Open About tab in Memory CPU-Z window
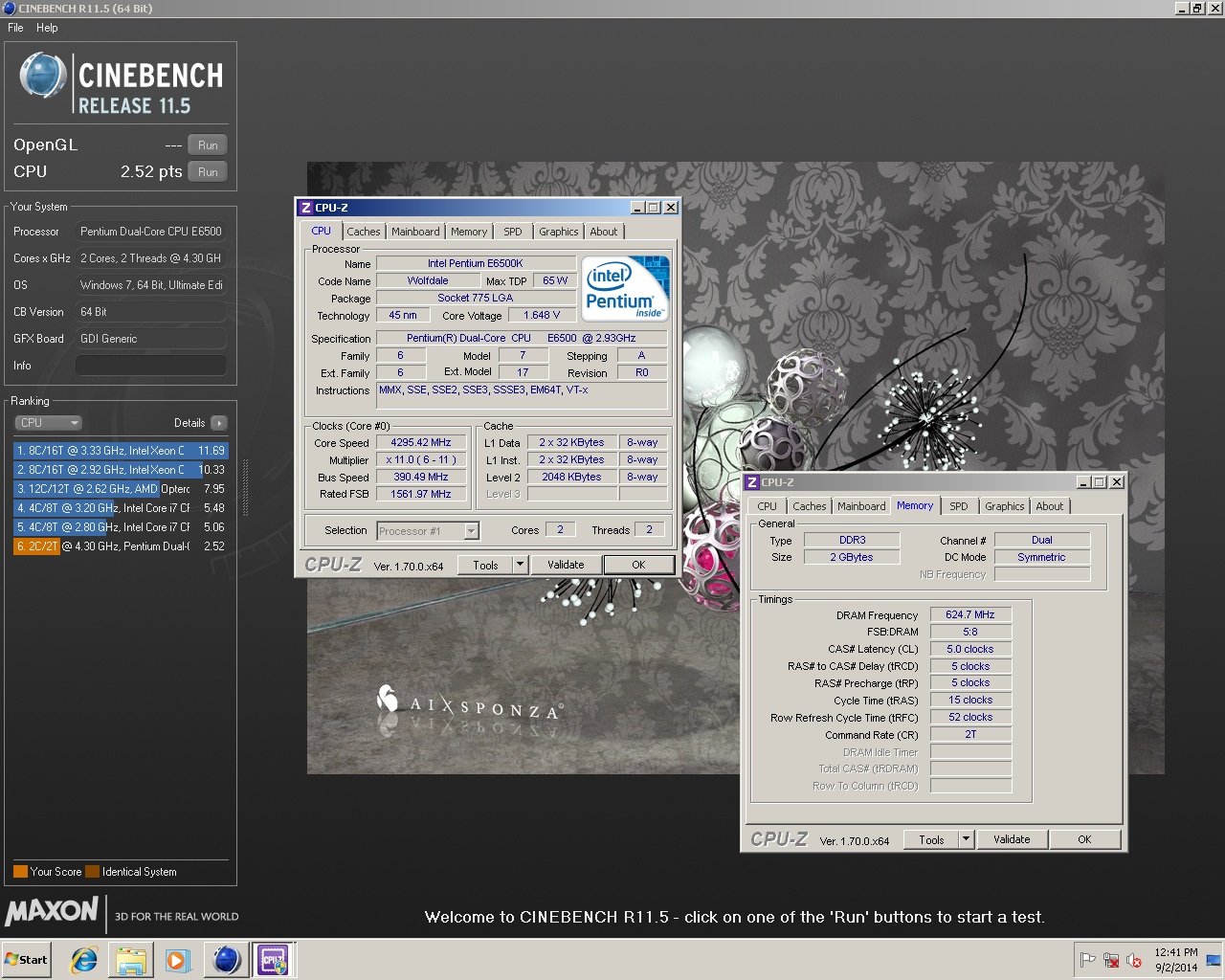 pos(1050,506)
